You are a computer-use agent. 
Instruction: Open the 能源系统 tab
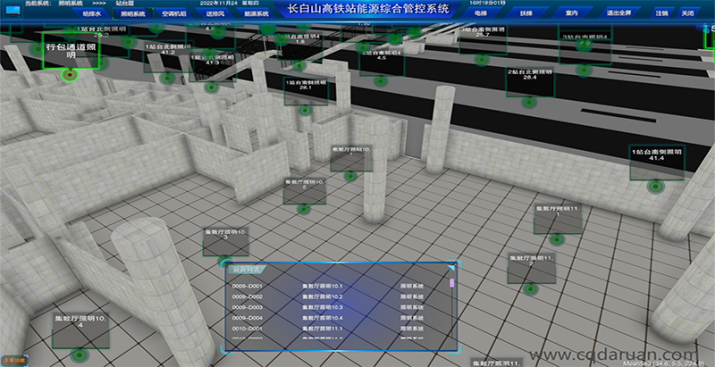(x=256, y=14)
